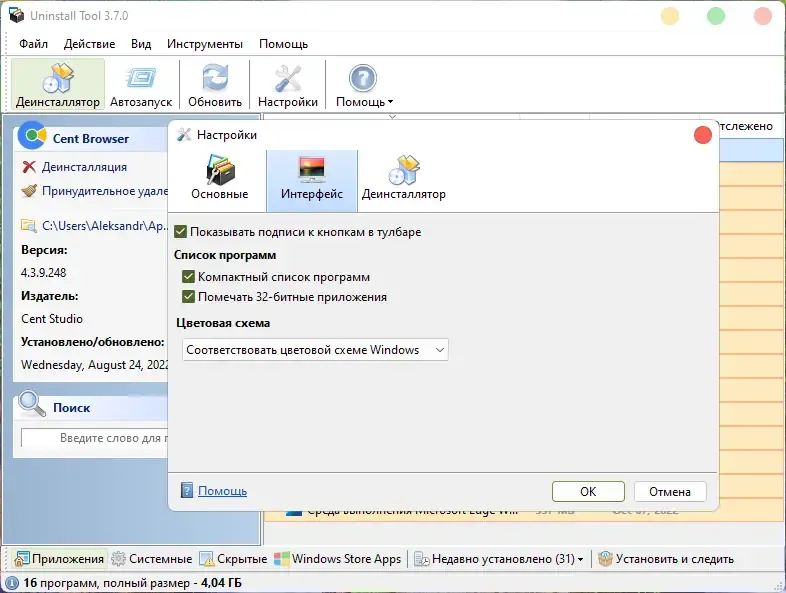Open the Деинсталлятор toolbar section
This screenshot has width=786, height=593.
pos(58,85)
